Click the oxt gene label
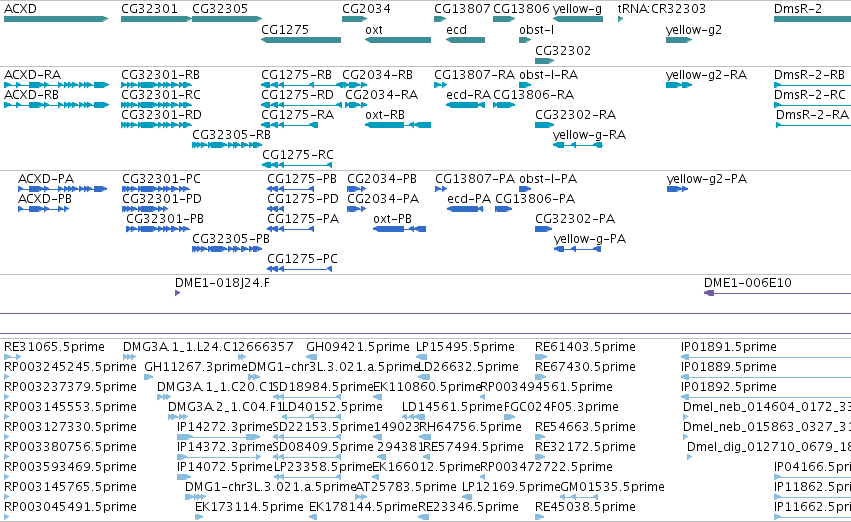The image size is (851, 522). (x=373, y=30)
